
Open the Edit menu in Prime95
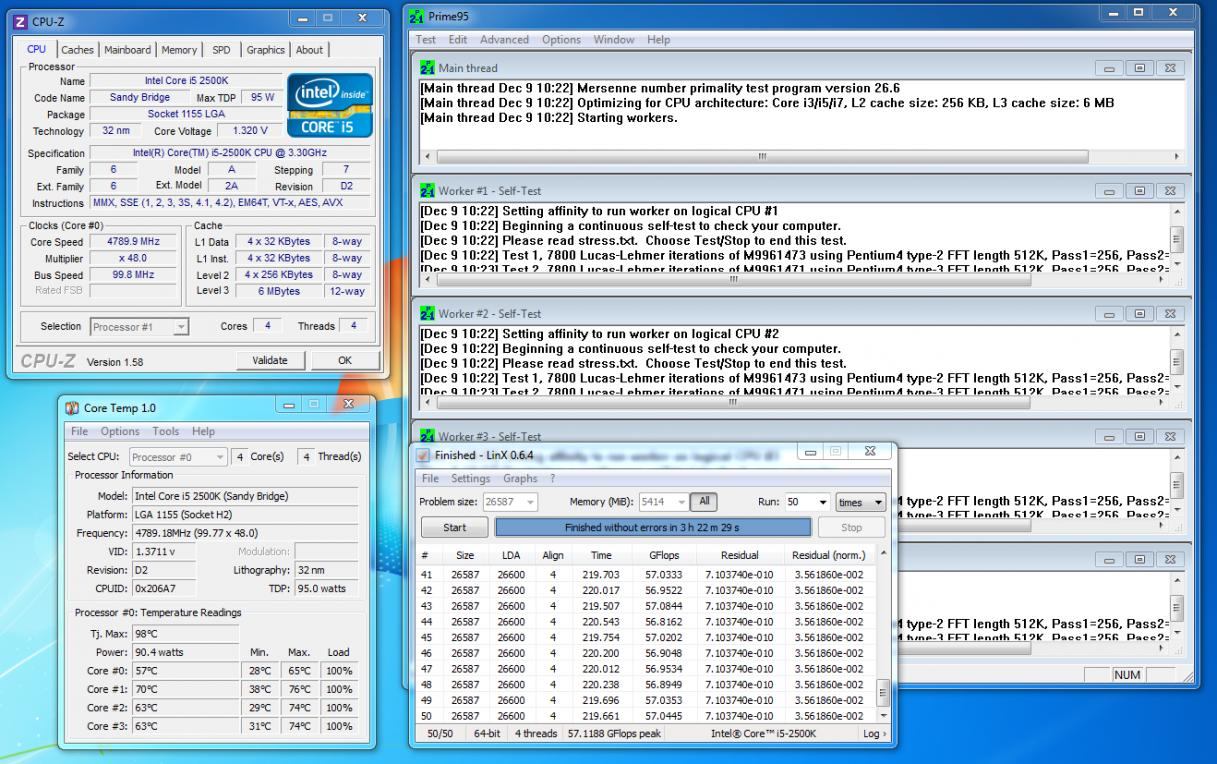tap(458, 40)
